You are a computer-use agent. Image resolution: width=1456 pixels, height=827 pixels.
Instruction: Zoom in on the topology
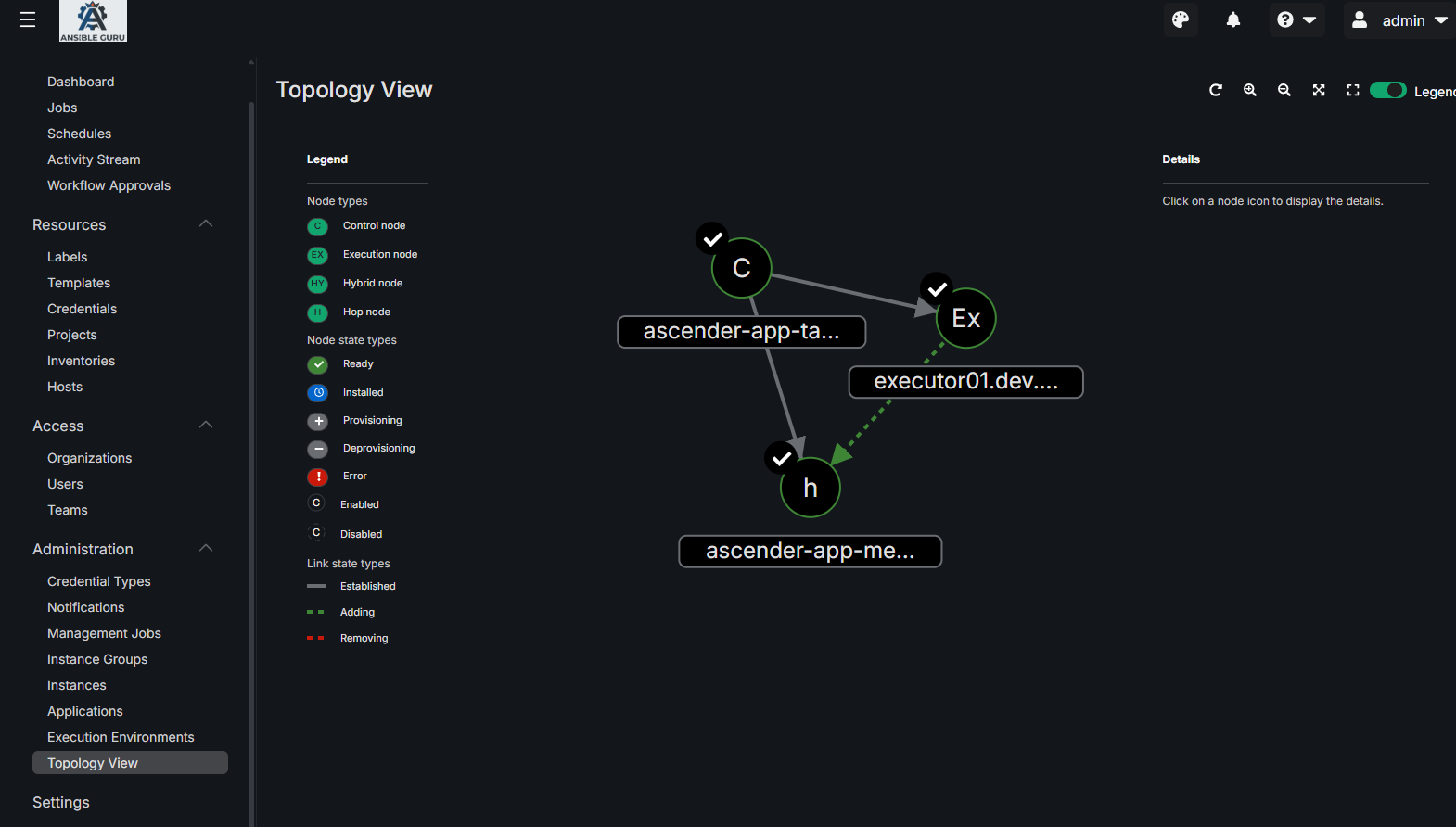click(x=1250, y=90)
